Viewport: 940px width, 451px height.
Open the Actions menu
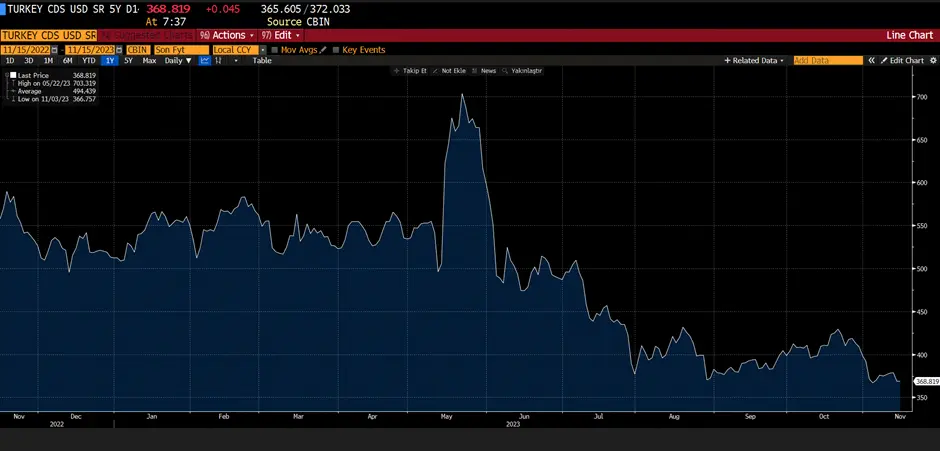(x=227, y=35)
